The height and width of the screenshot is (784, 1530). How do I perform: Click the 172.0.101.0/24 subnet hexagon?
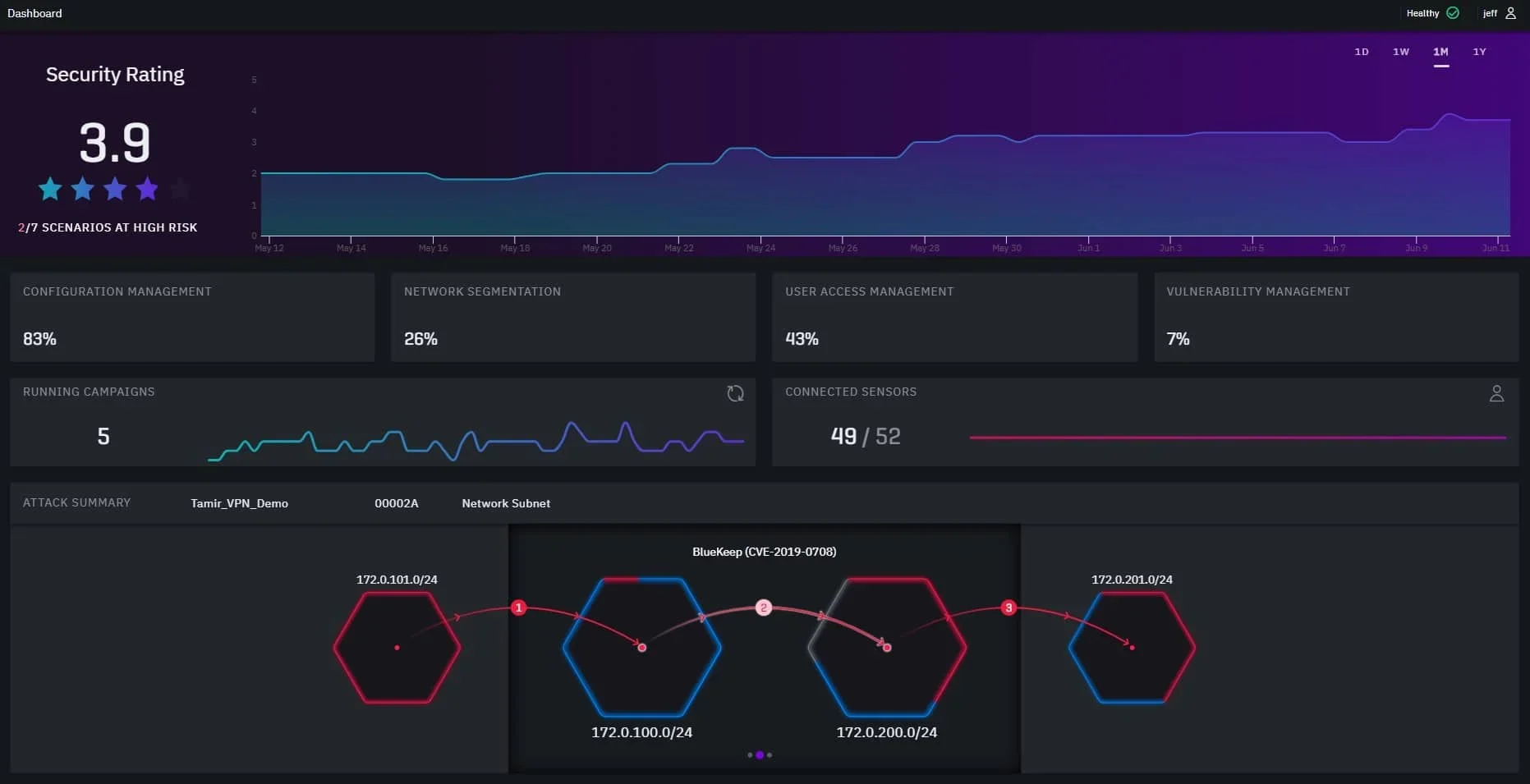[397, 648]
